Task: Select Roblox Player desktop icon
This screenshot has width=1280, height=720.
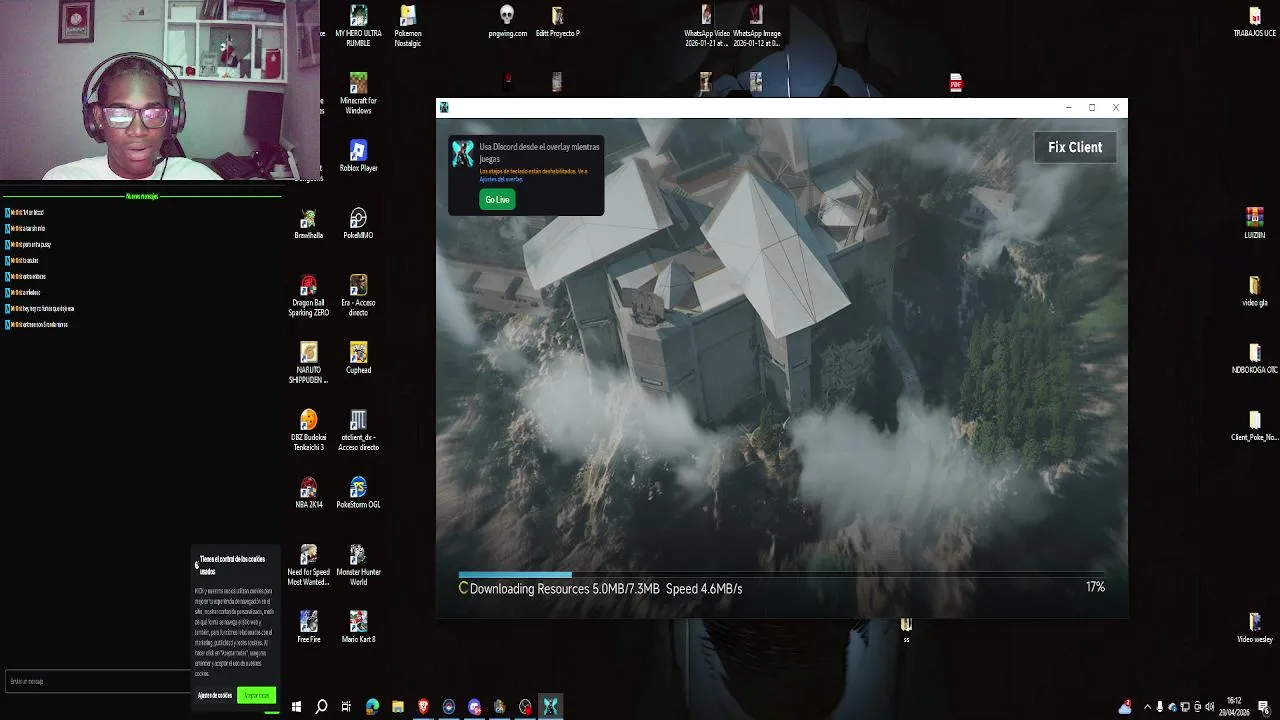Action: [358, 156]
